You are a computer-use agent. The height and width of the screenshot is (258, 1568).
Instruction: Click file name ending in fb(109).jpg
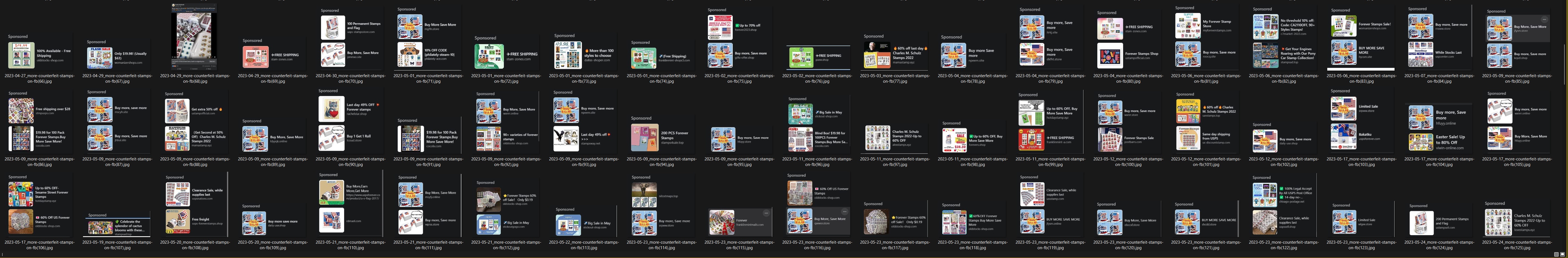pos(273,244)
